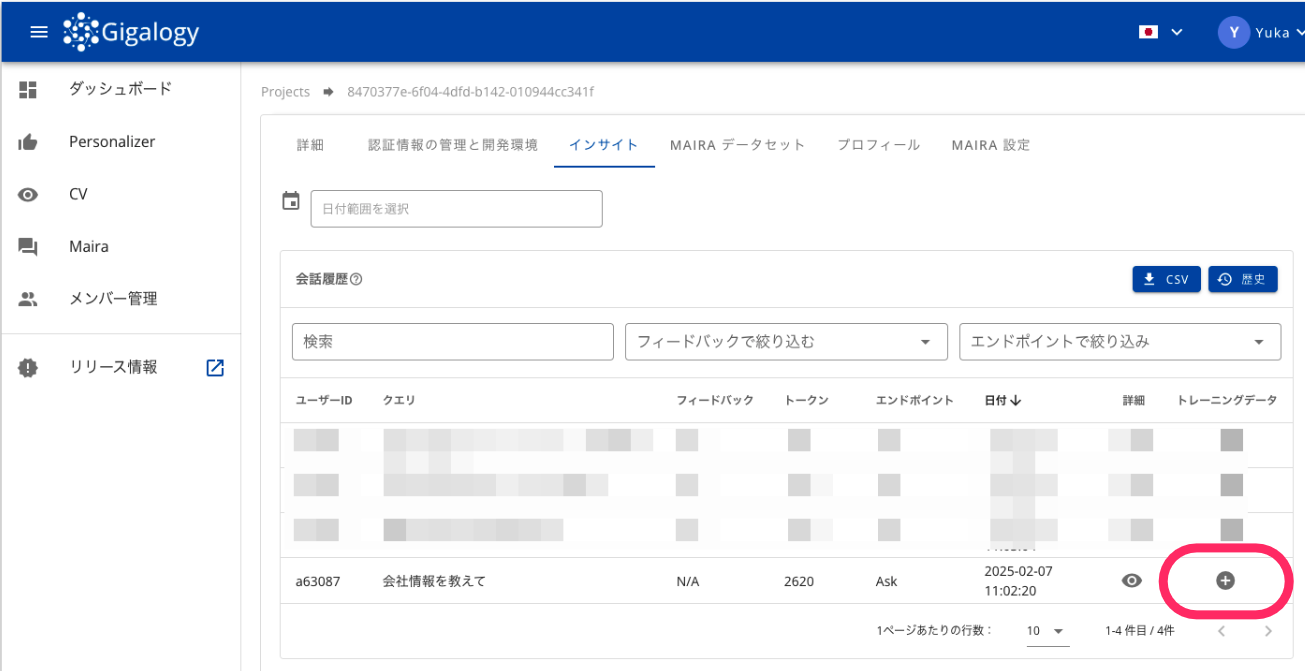Click the 検索 search field

pos(452,342)
